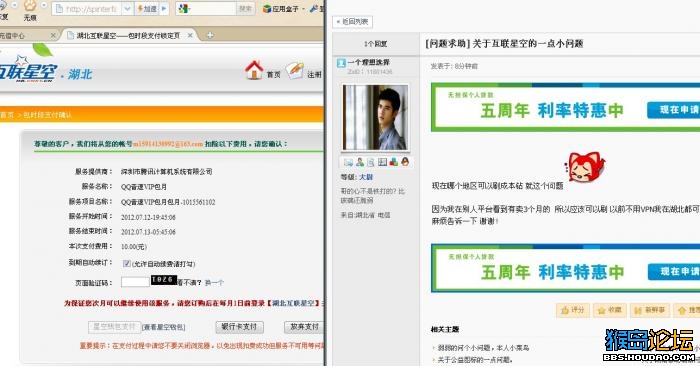Open related topic ending 本人小菜鸟
The height and width of the screenshot is (366, 700).
tap(483, 348)
